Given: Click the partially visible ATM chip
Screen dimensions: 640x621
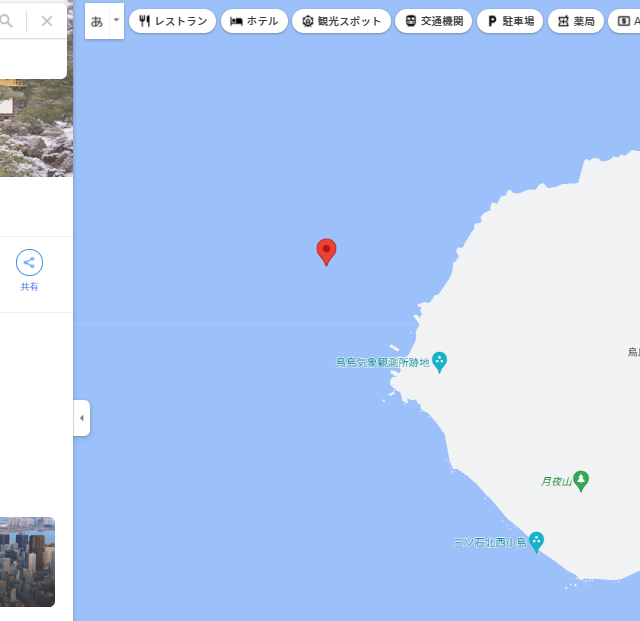Looking at the screenshot, I should [624, 21].
